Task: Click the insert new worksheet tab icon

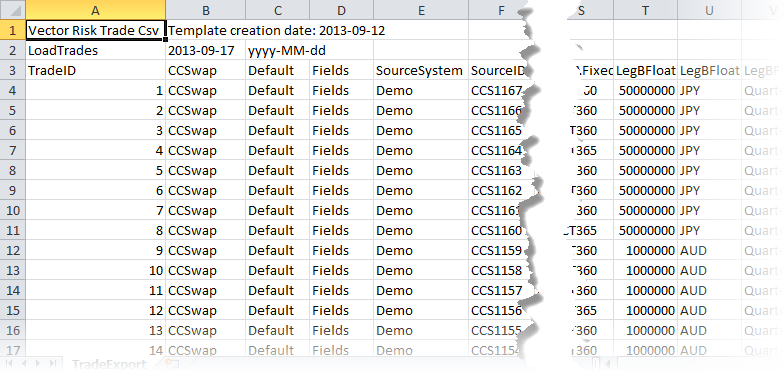Action: [x=172, y=363]
